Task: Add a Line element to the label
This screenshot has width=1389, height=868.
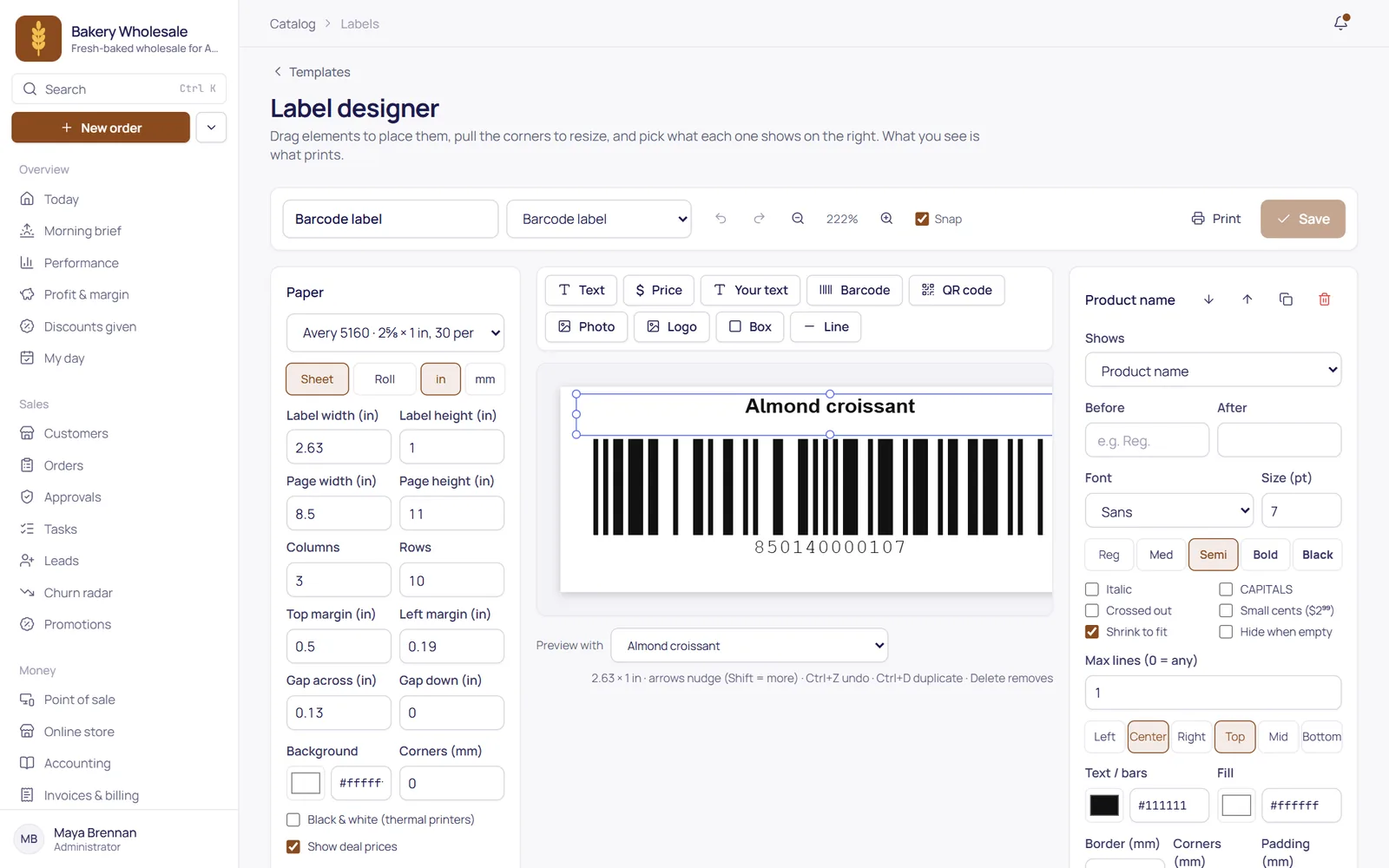Action: pos(826,326)
